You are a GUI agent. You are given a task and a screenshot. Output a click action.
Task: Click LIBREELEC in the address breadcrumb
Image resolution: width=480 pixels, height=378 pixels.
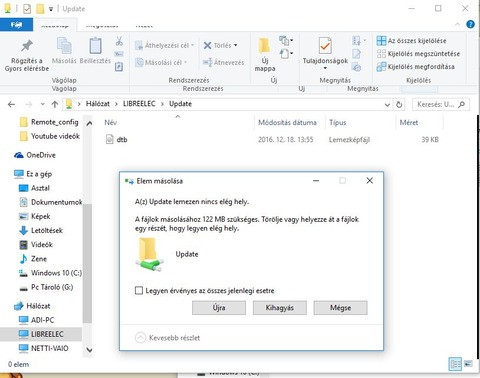point(139,104)
